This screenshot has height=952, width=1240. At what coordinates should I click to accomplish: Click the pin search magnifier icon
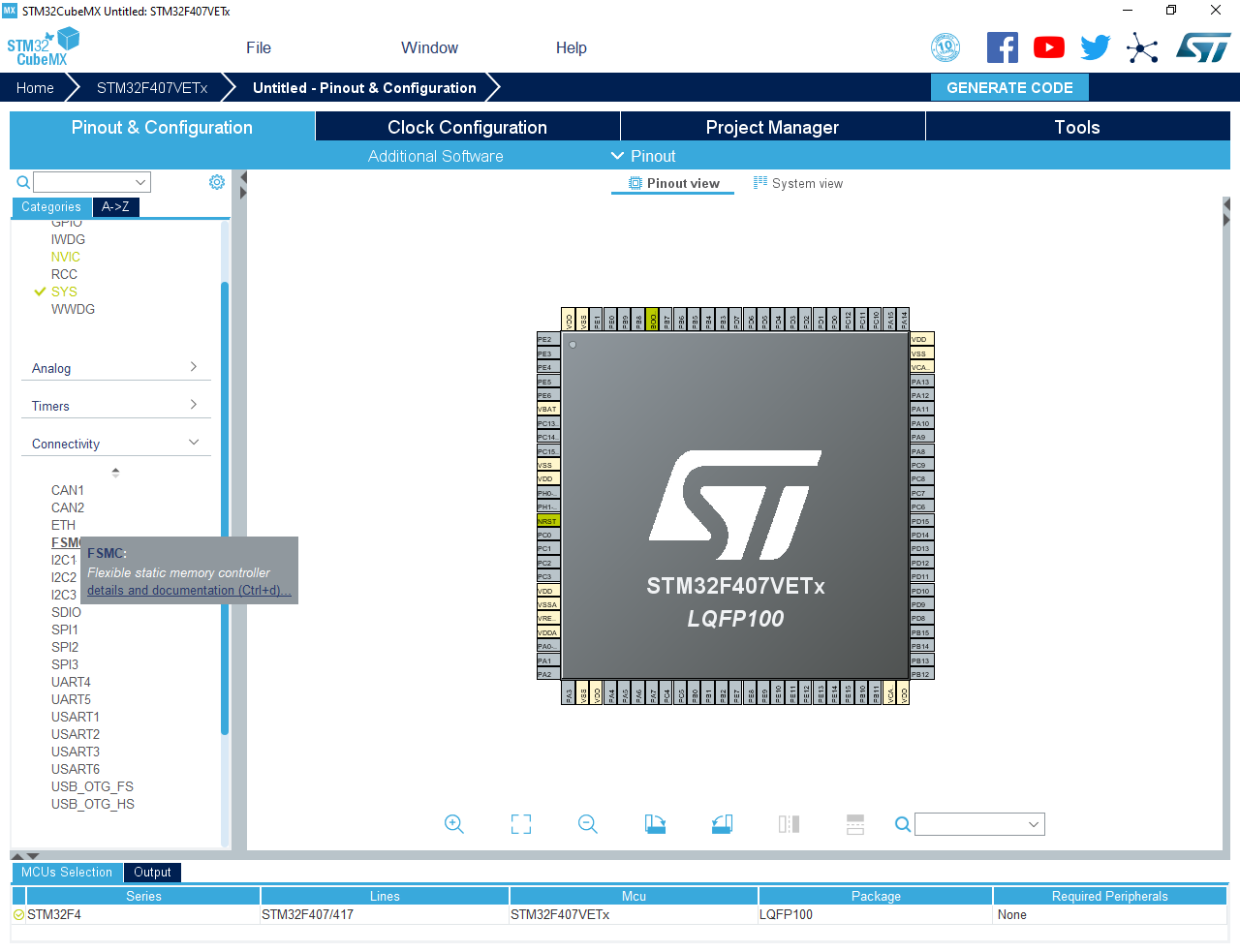point(903,824)
